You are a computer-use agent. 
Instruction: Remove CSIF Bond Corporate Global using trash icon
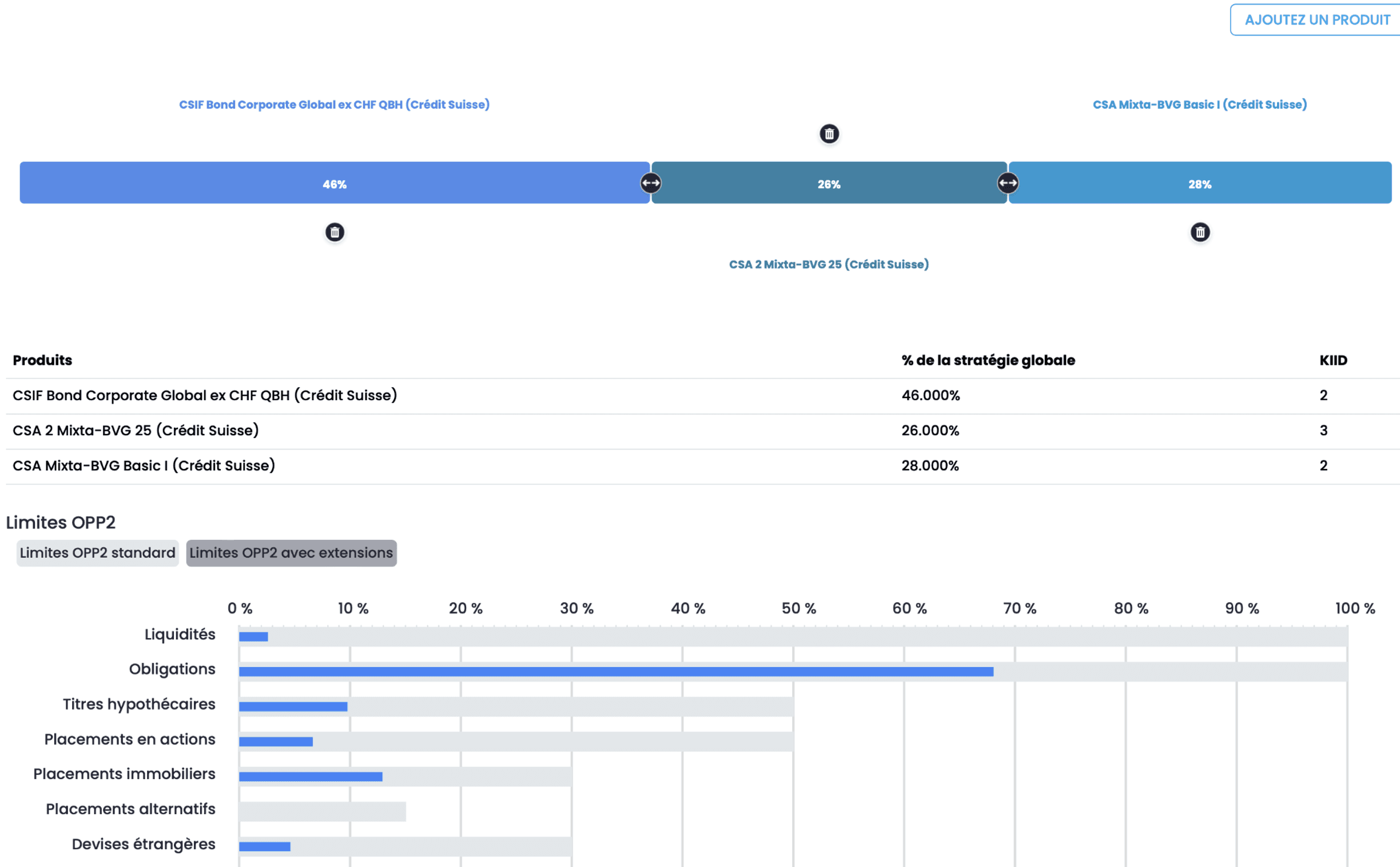(335, 232)
